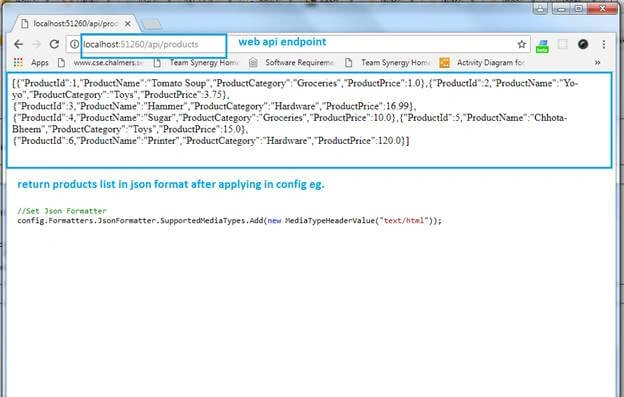Click the "Tomato Soup" product name text

179,83
